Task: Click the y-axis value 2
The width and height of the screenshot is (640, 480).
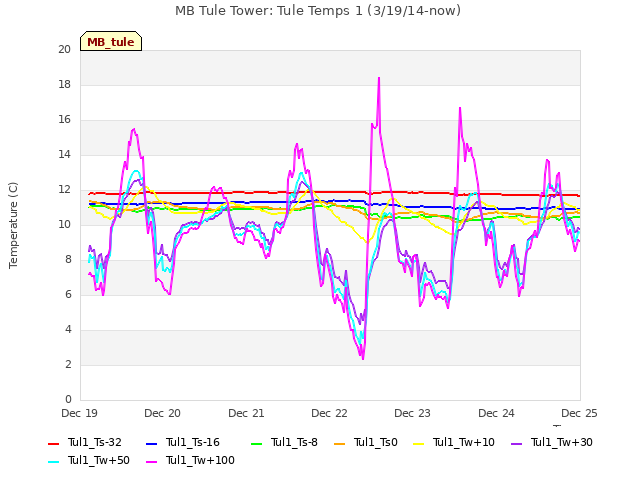Action: [68, 364]
